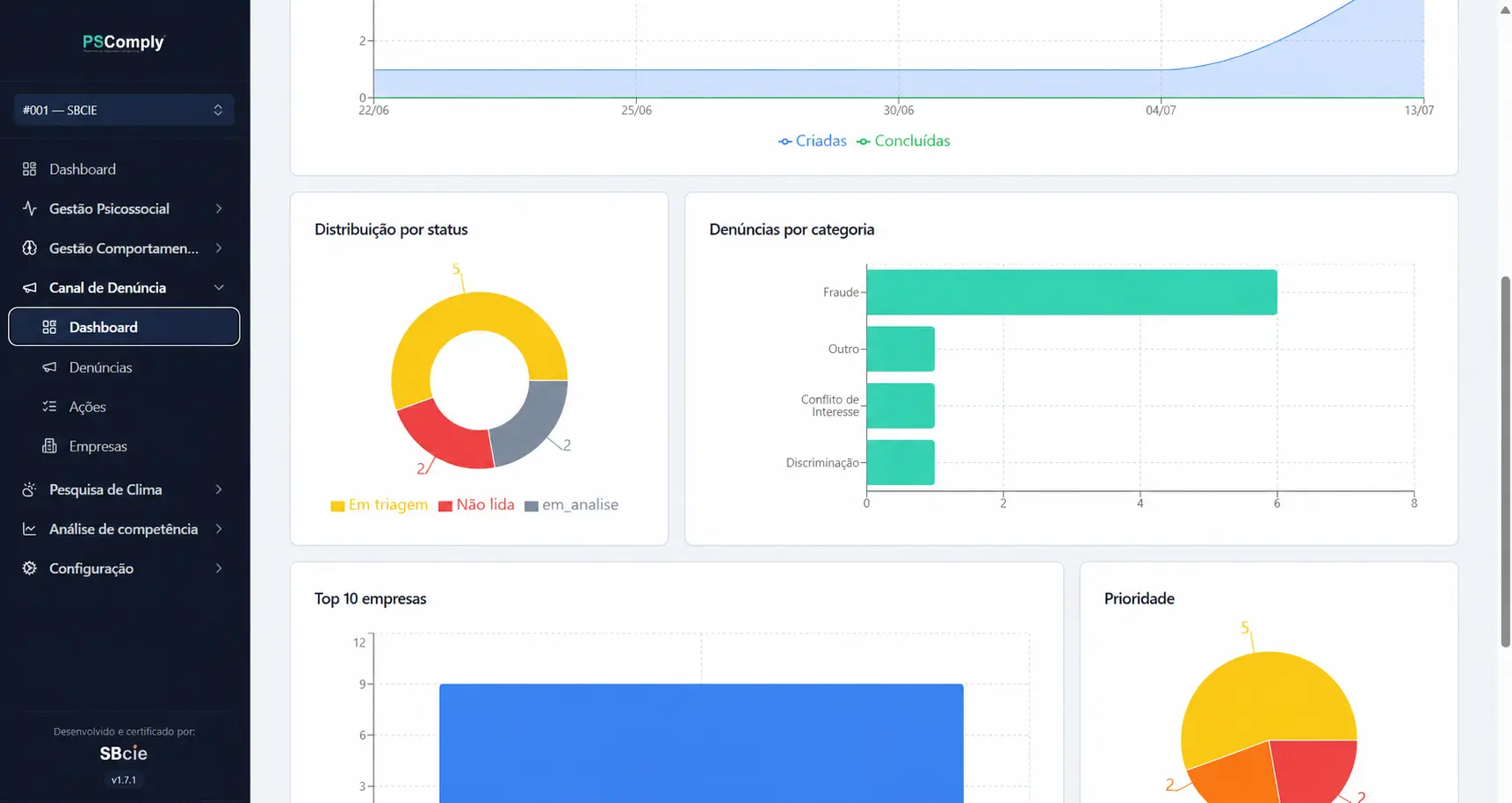This screenshot has width=1512, height=803.
Task: Click orange slice of Prioridade pie
Action: click(x=1239, y=778)
